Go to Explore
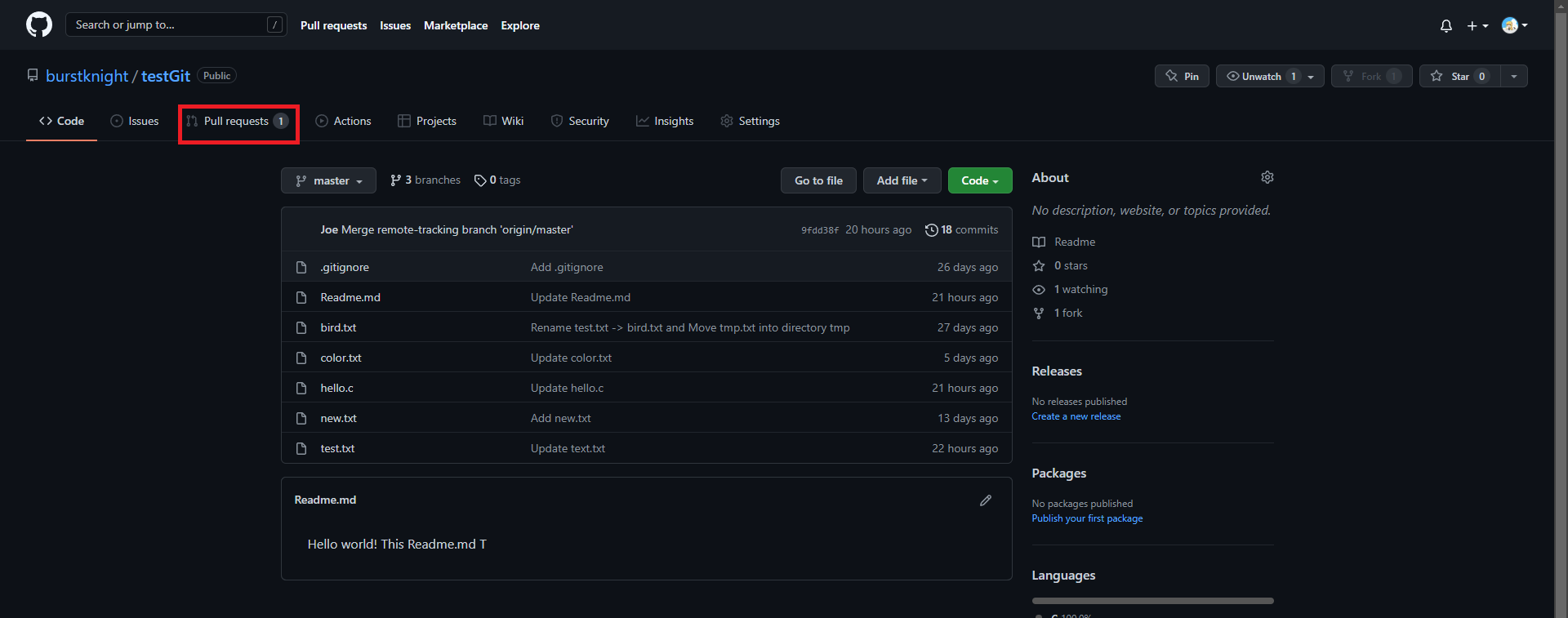This screenshot has width=1568, height=618. [520, 25]
